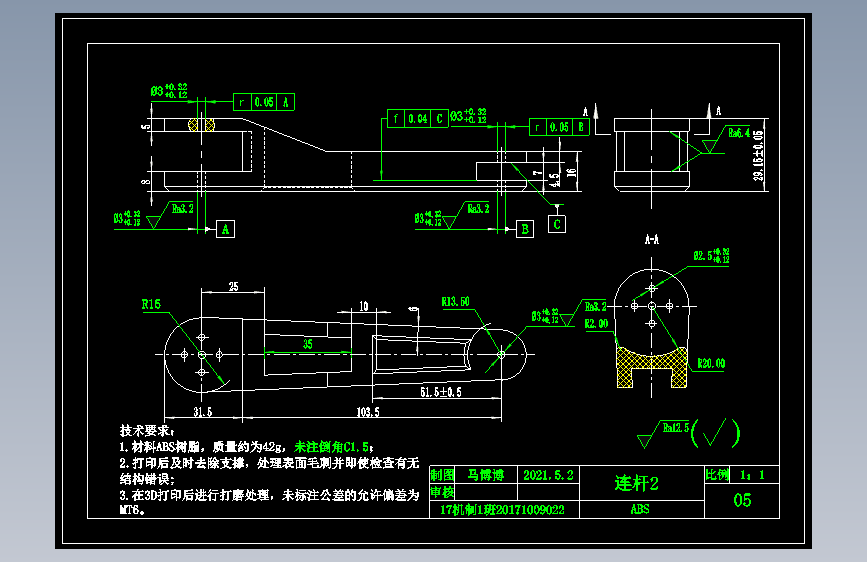Click the drafter name 马博博
The width and height of the screenshot is (867, 562).
coord(485,475)
